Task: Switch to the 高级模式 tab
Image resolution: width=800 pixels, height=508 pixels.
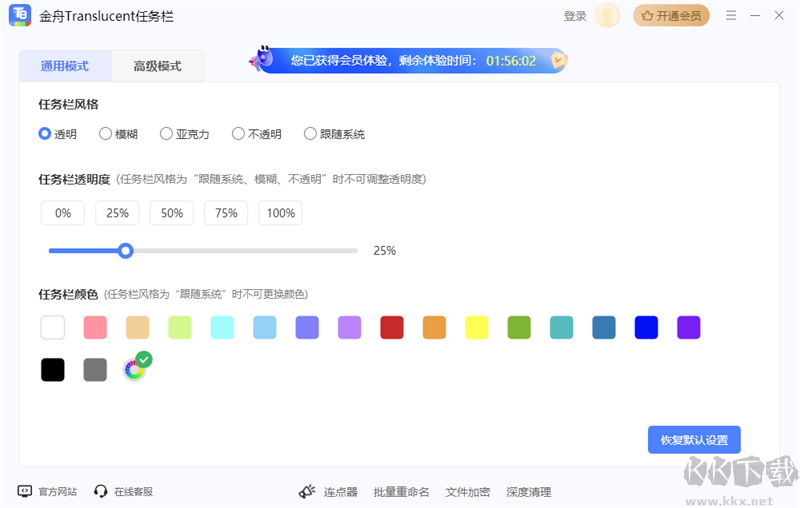Action: 158,66
